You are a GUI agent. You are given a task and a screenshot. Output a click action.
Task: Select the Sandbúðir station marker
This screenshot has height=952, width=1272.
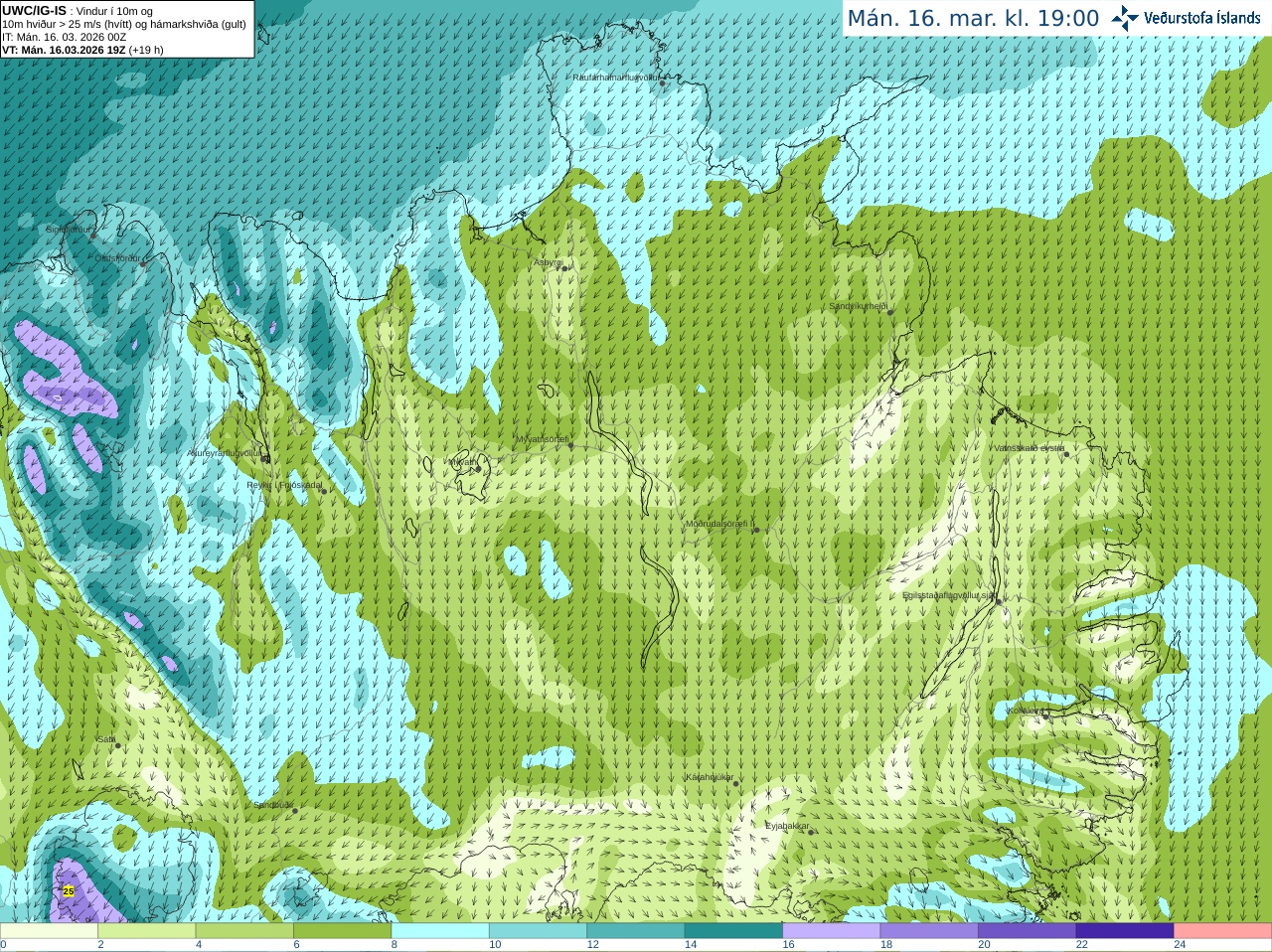pyautogui.click(x=295, y=811)
